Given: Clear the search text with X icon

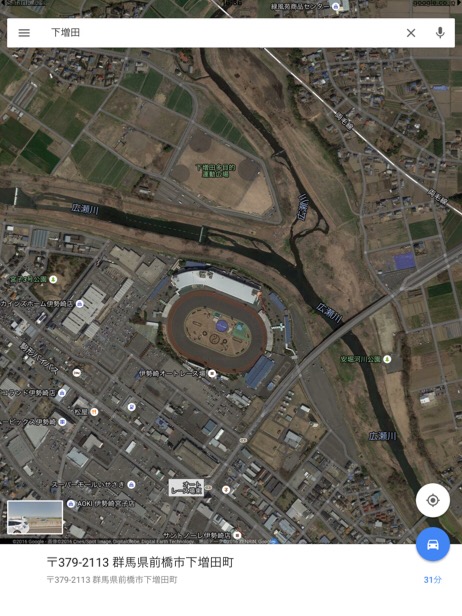Looking at the screenshot, I should (x=411, y=33).
